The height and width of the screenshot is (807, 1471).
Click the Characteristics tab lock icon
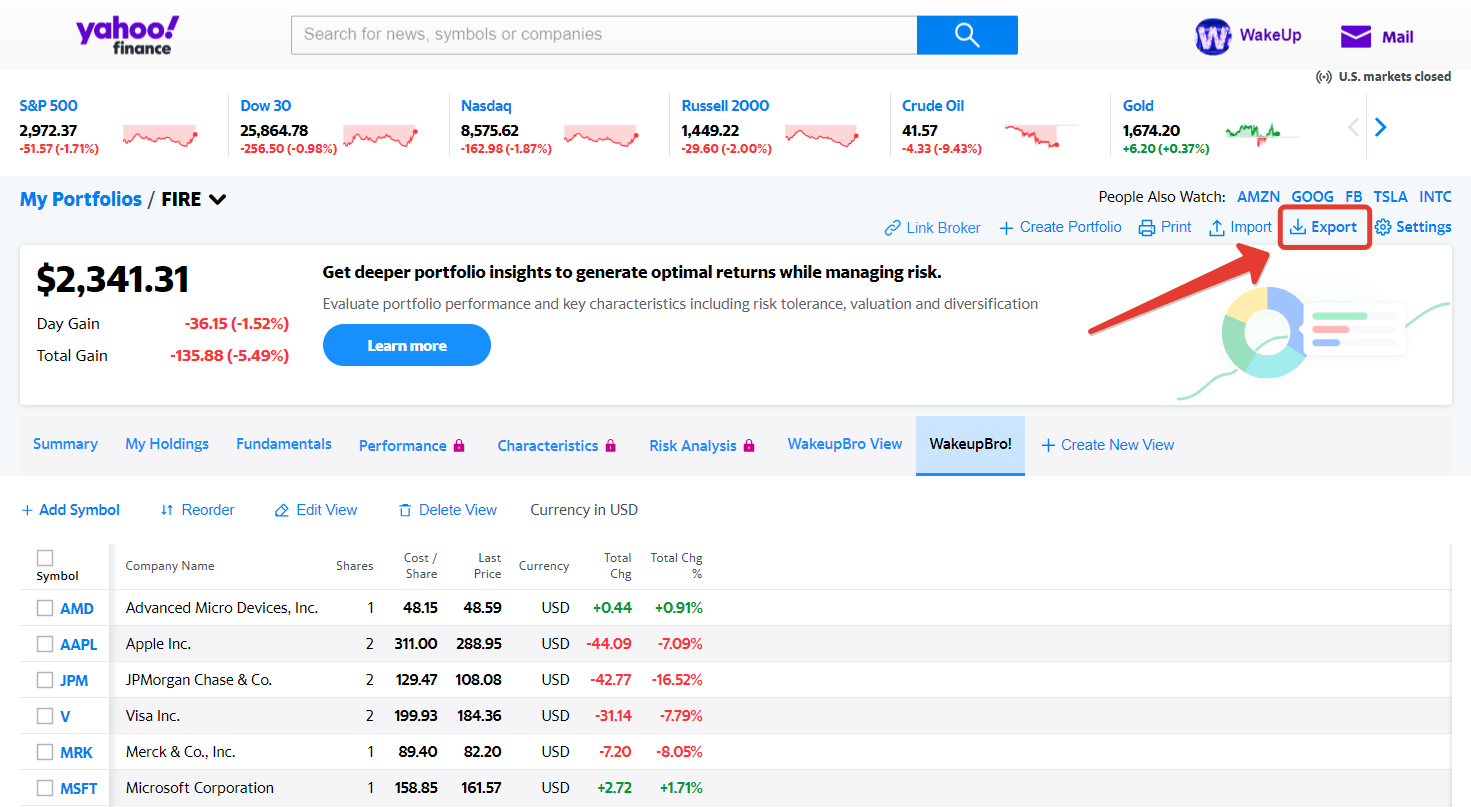point(610,446)
